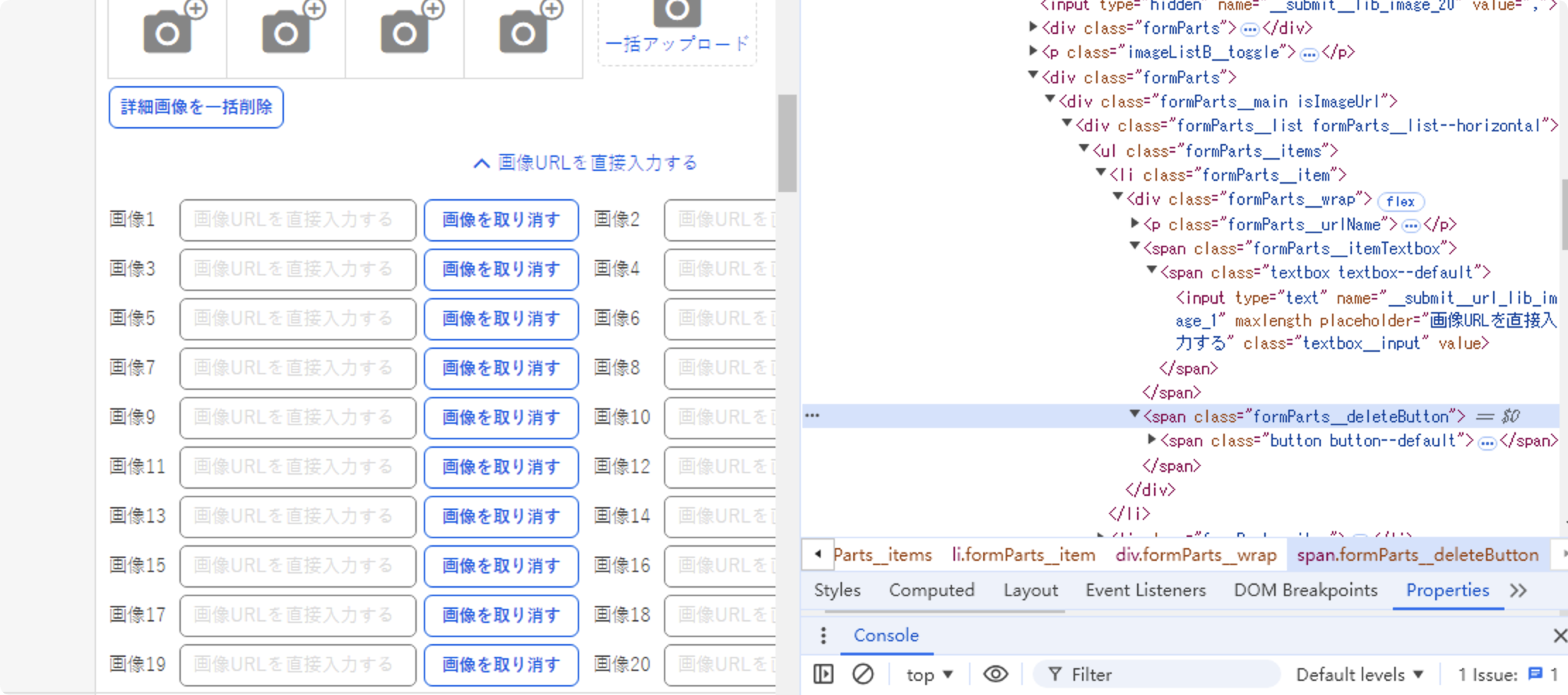This screenshot has height=695, width=1568.
Task: Click the row actions dots beside the highlighted span
Action: (812, 415)
